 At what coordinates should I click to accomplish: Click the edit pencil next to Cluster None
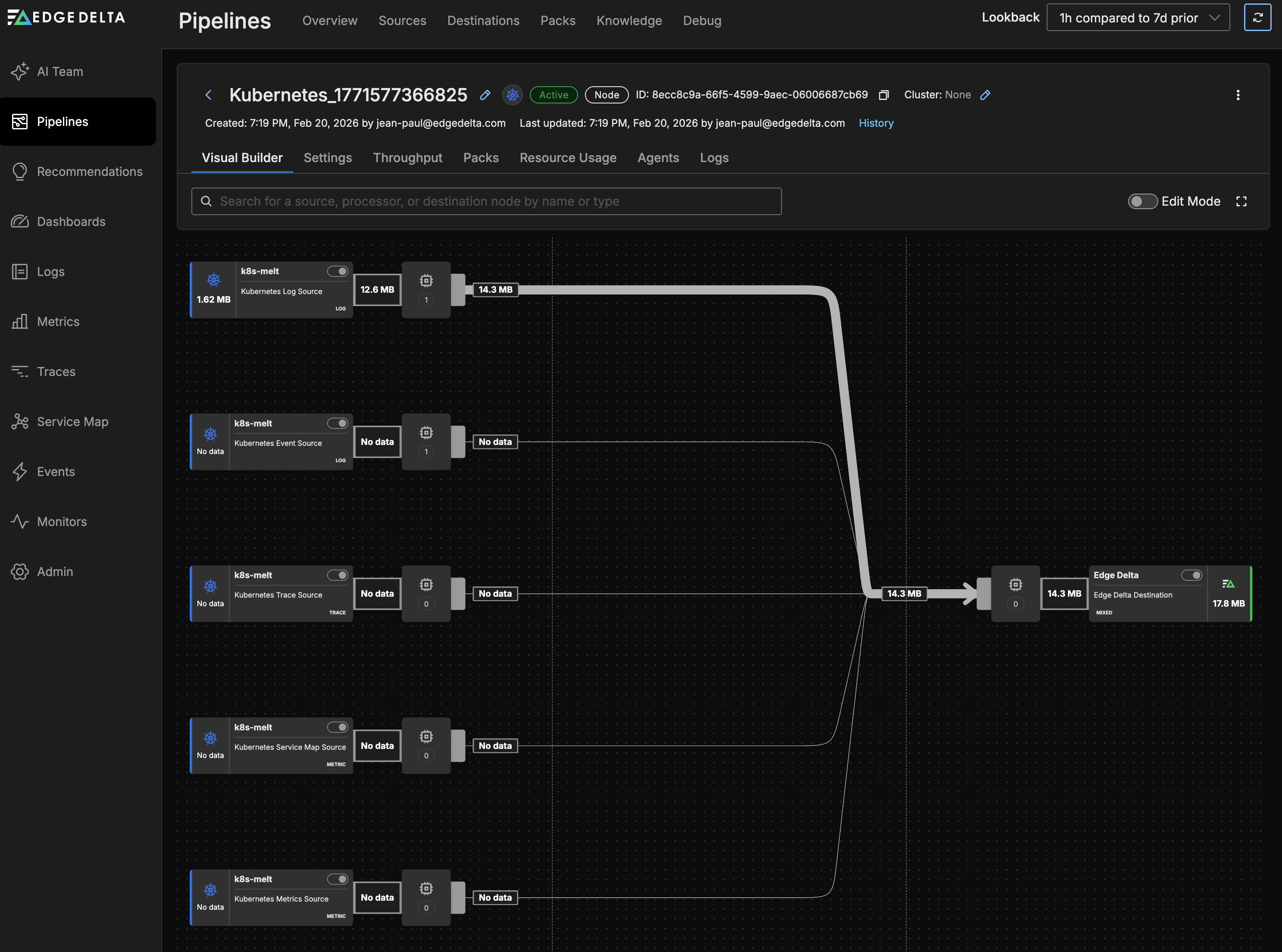(985, 94)
